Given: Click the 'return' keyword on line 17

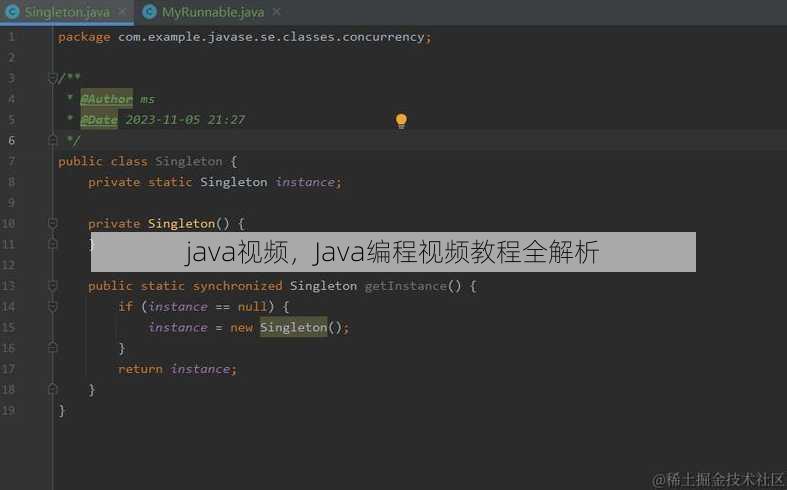Looking at the screenshot, I should [141, 369].
